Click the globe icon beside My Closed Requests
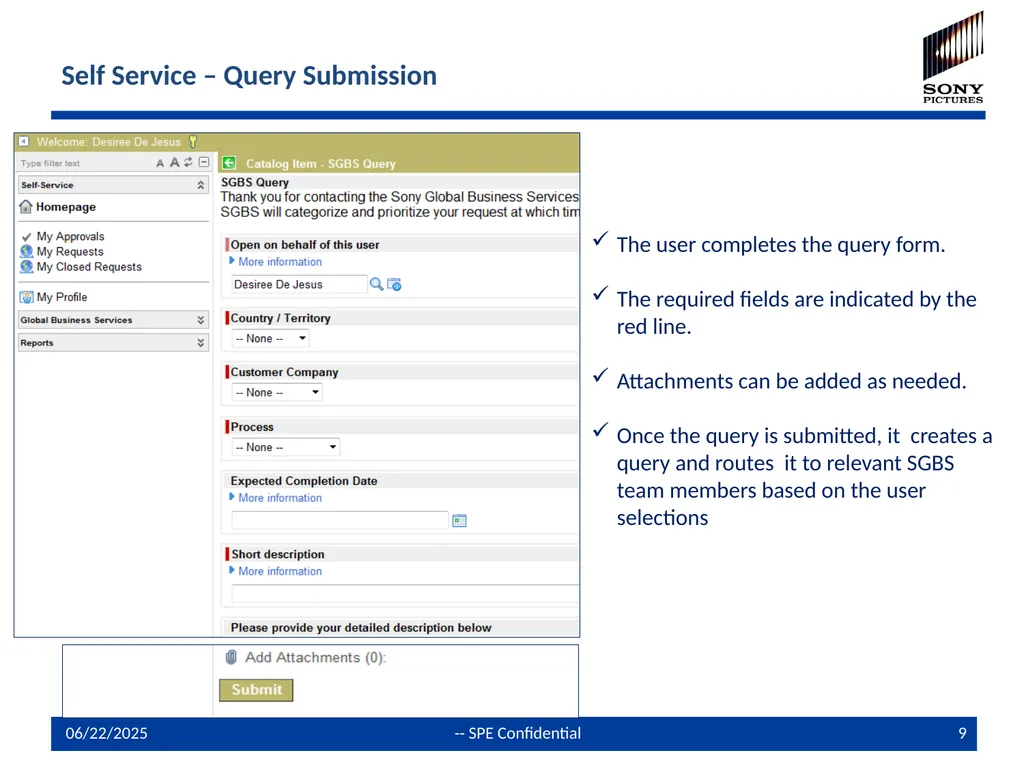This screenshot has height=768, width=1024. pyautogui.click(x=26, y=266)
